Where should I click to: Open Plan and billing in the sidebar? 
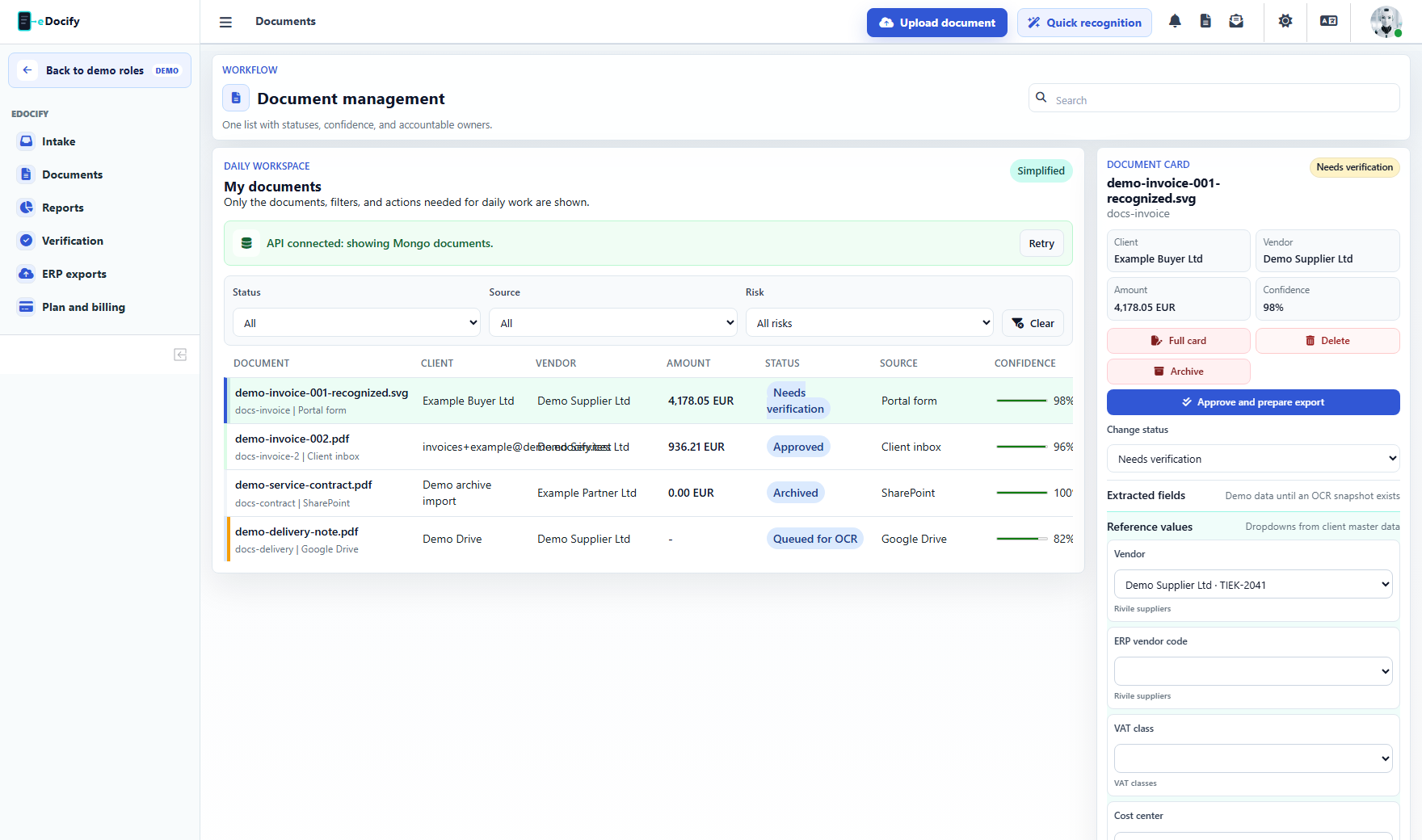point(99,307)
